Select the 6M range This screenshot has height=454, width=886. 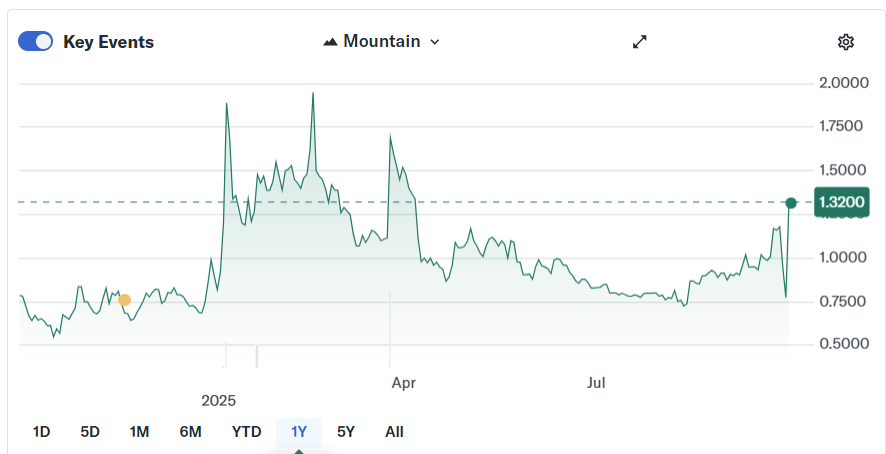[x=190, y=432]
